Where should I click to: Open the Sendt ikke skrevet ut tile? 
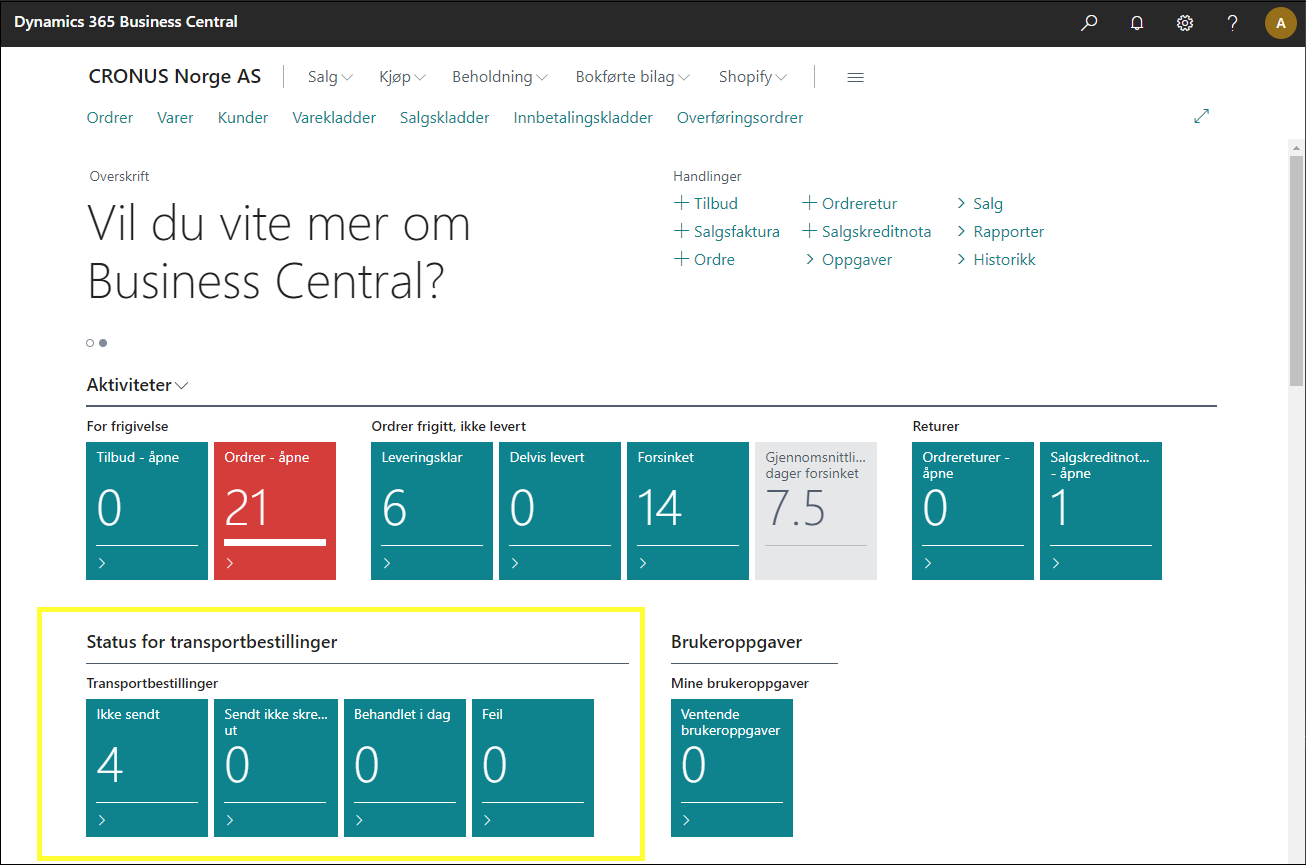pyautogui.click(x=275, y=768)
